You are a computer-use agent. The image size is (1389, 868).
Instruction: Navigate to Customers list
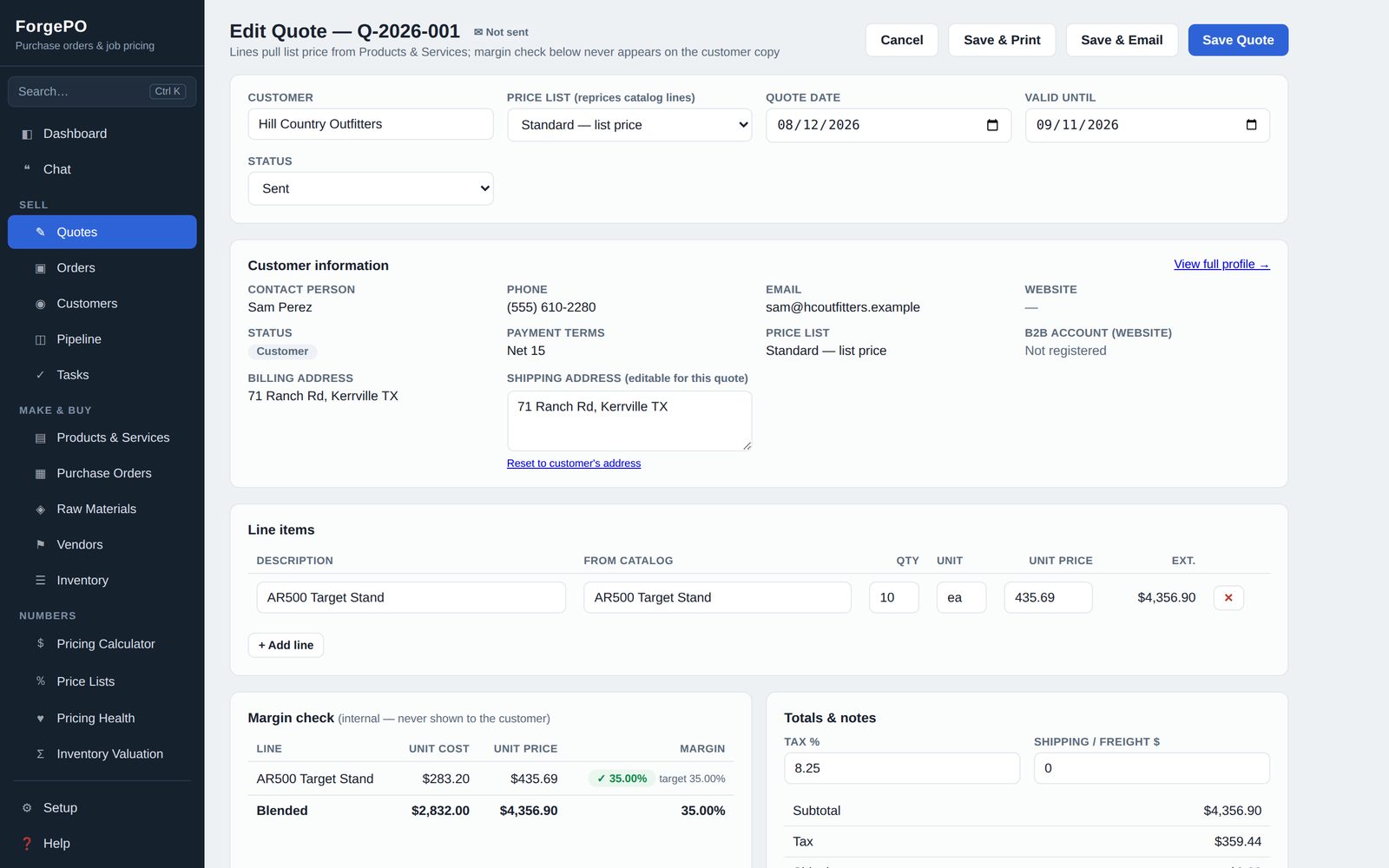(x=102, y=304)
